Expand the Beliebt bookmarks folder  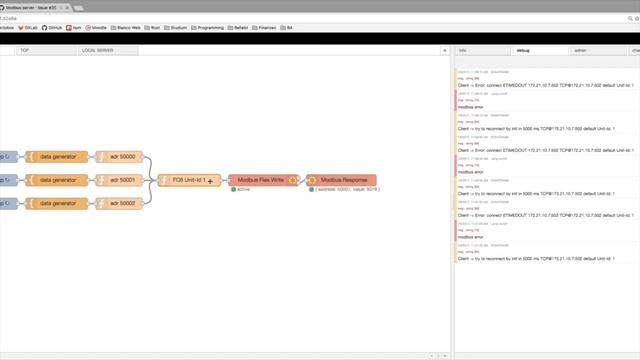point(238,28)
